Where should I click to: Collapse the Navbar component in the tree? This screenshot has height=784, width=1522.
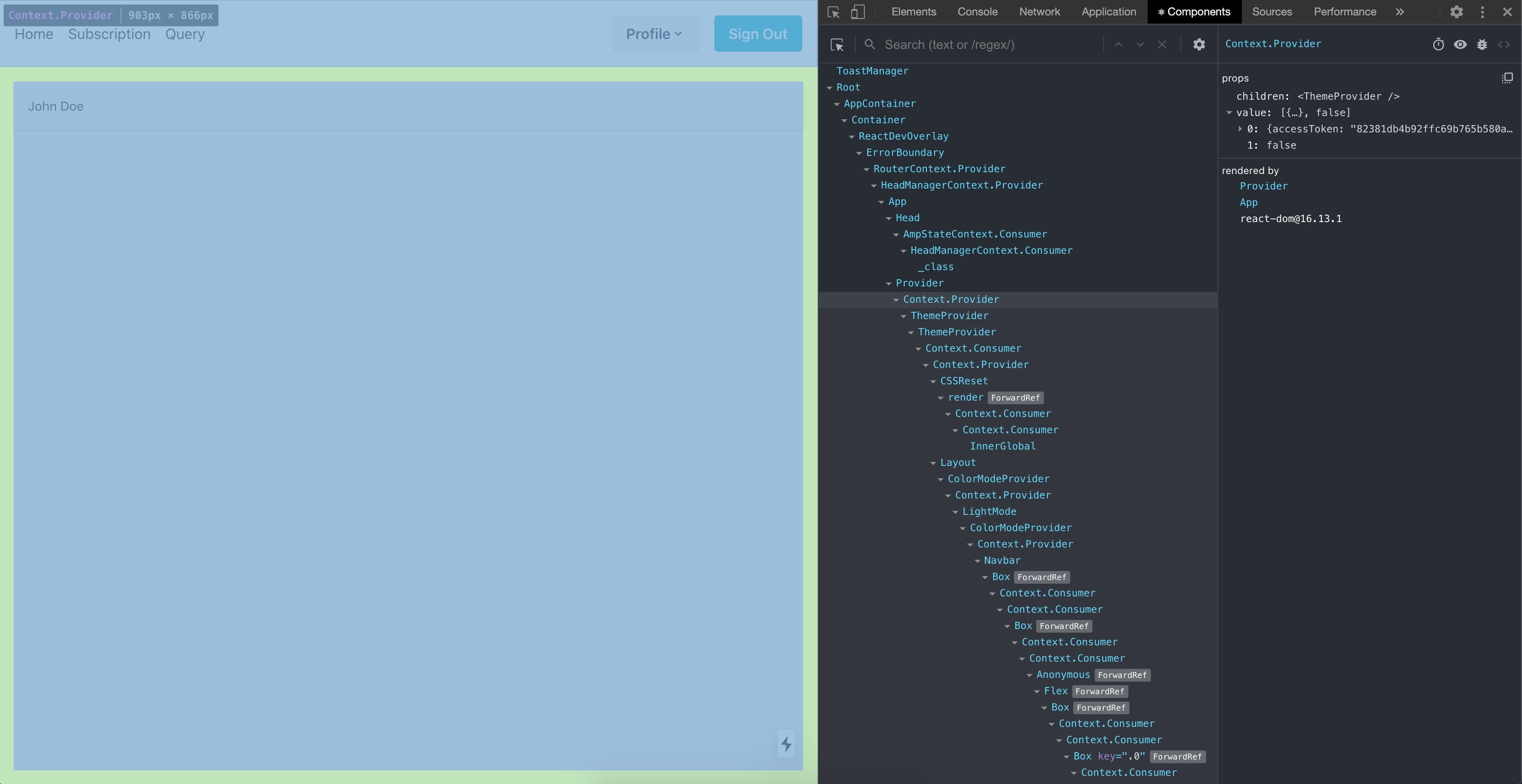(978, 560)
